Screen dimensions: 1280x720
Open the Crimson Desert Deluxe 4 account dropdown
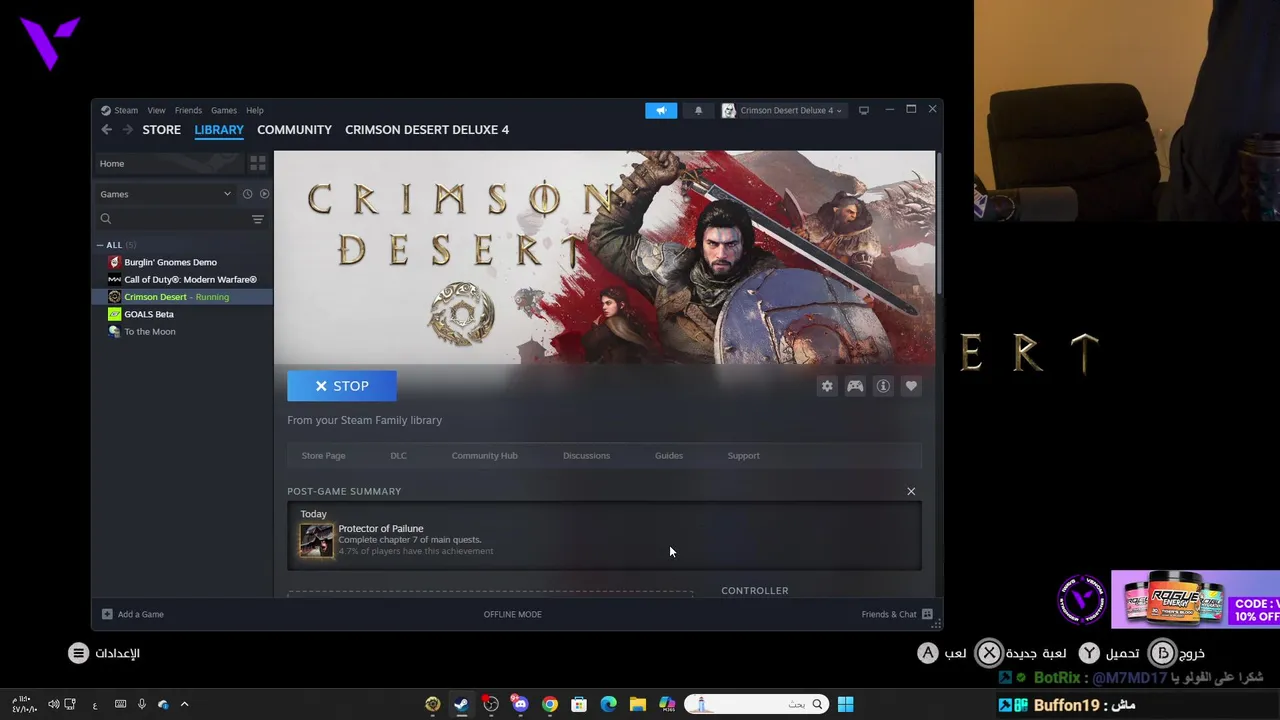[x=782, y=110]
